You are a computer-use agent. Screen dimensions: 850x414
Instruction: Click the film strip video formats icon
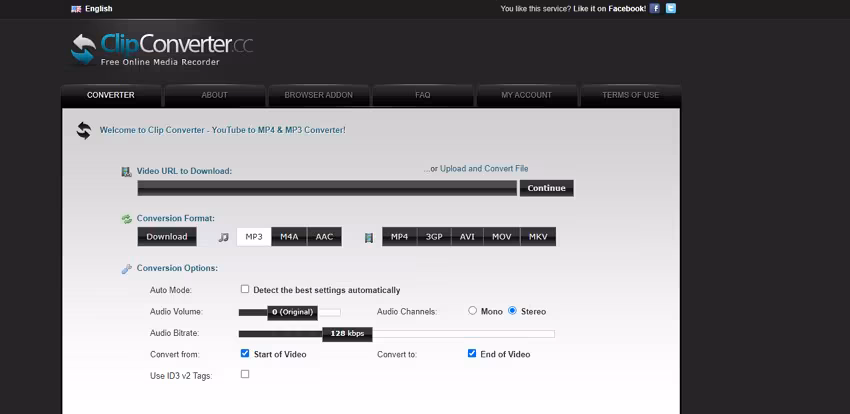coord(369,237)
